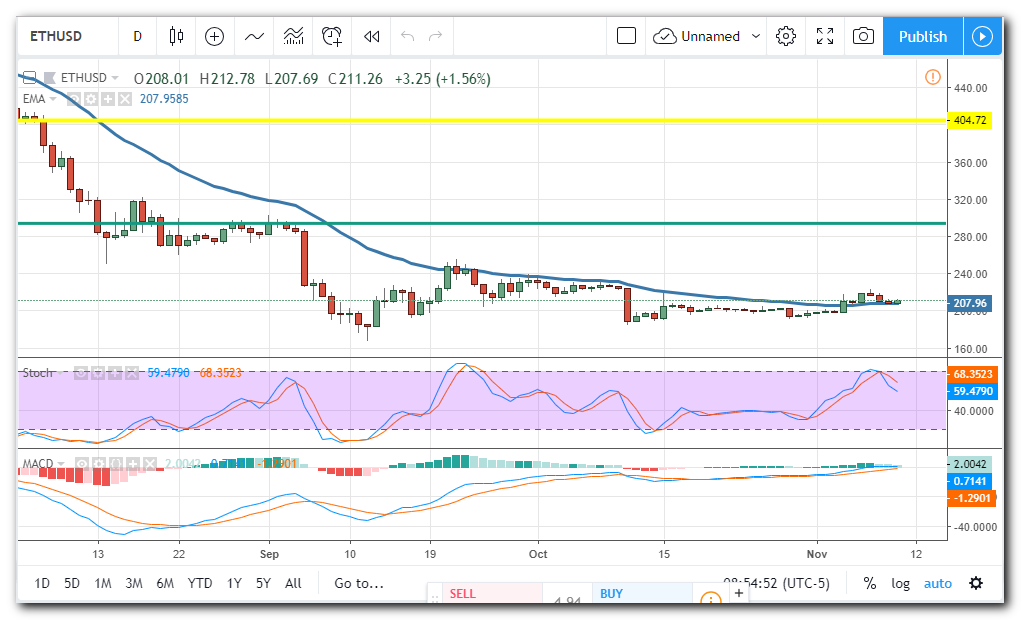Expand the Stoch indicator dropdown arrow
The image size is (1021, 620).
tap(60, 373)
